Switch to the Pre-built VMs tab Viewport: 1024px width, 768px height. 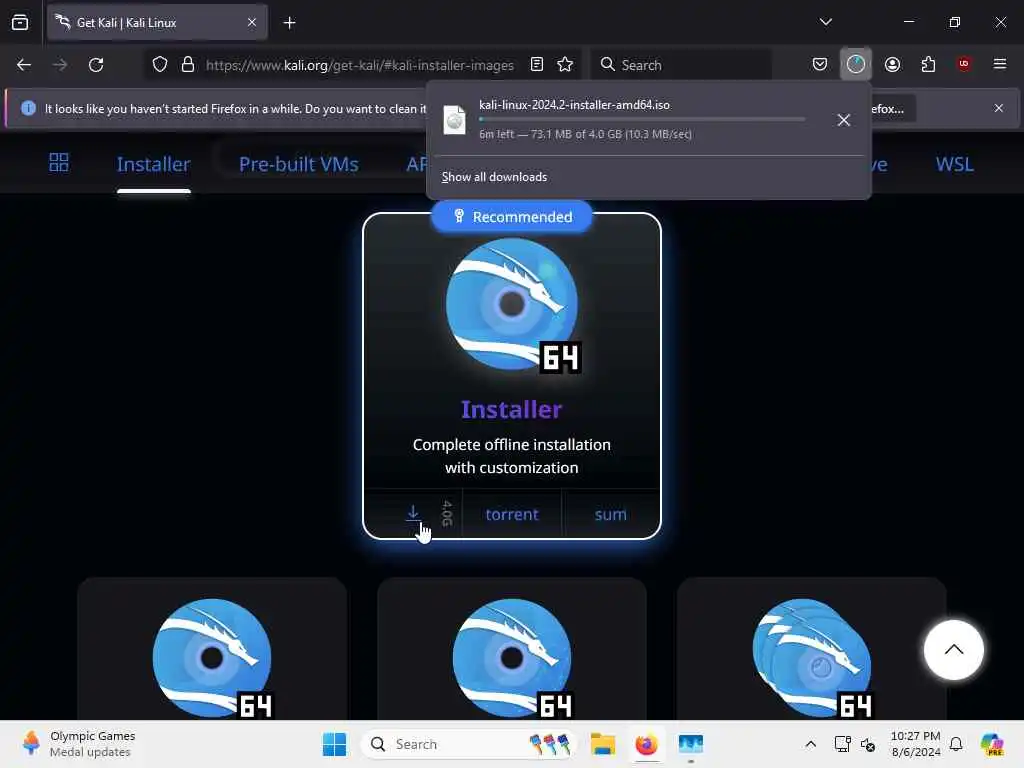tap(298, 165)
